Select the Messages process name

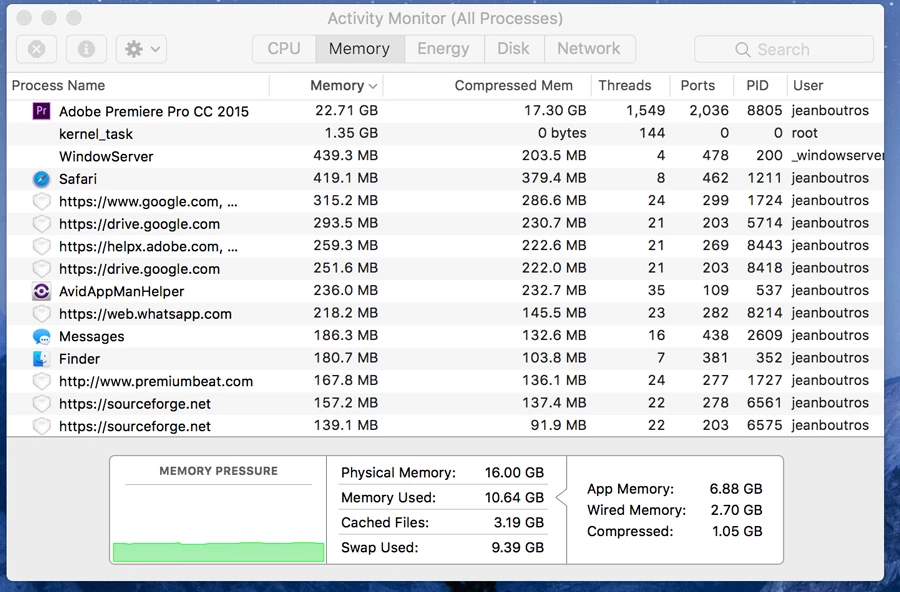point(91,336)
